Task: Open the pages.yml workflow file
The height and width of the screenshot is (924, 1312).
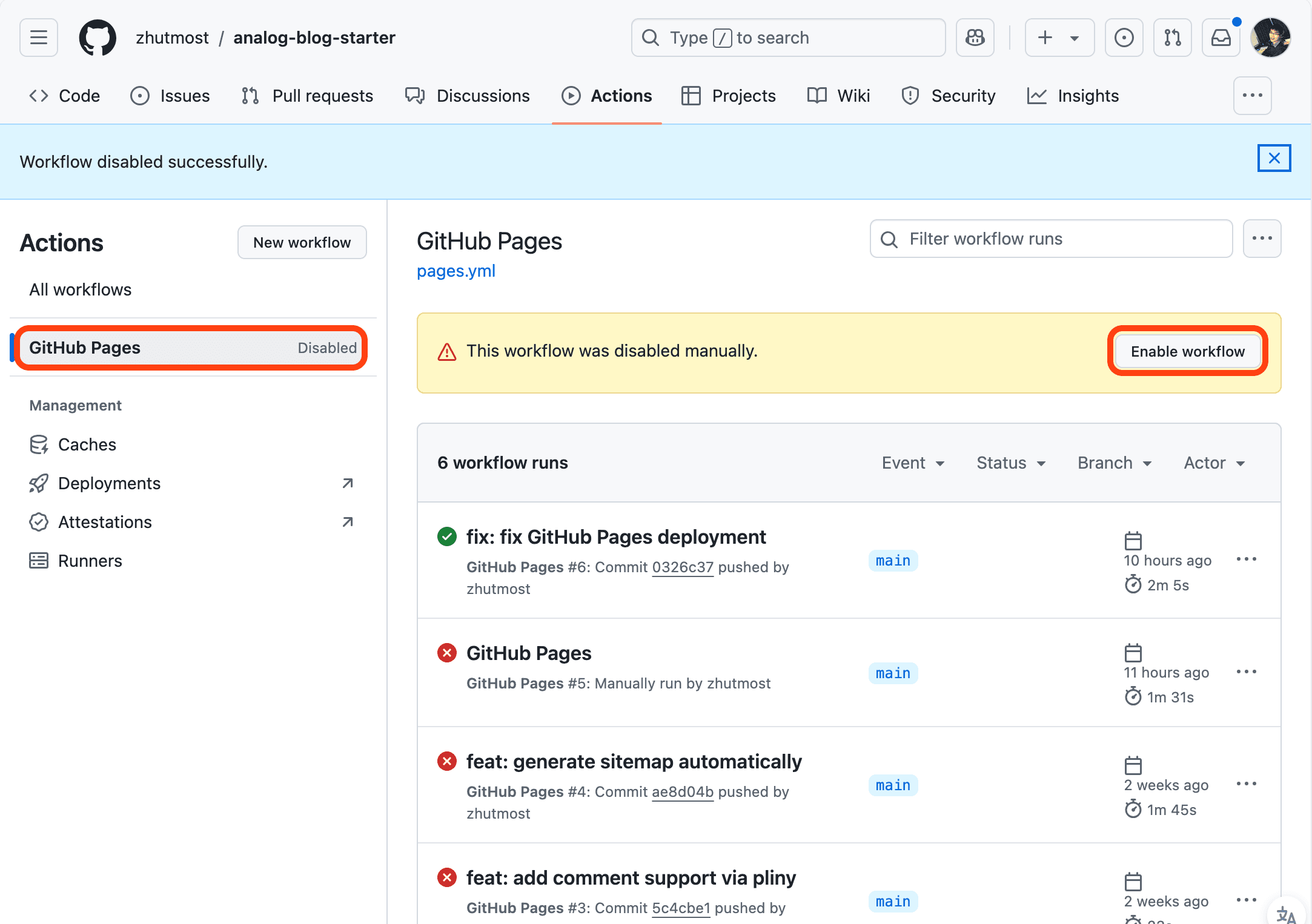Action: (x=456, y=271)
